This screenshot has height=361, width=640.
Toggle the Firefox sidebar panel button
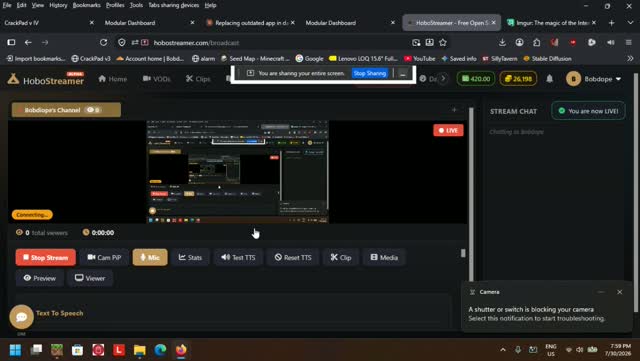(x=11, y=42)
